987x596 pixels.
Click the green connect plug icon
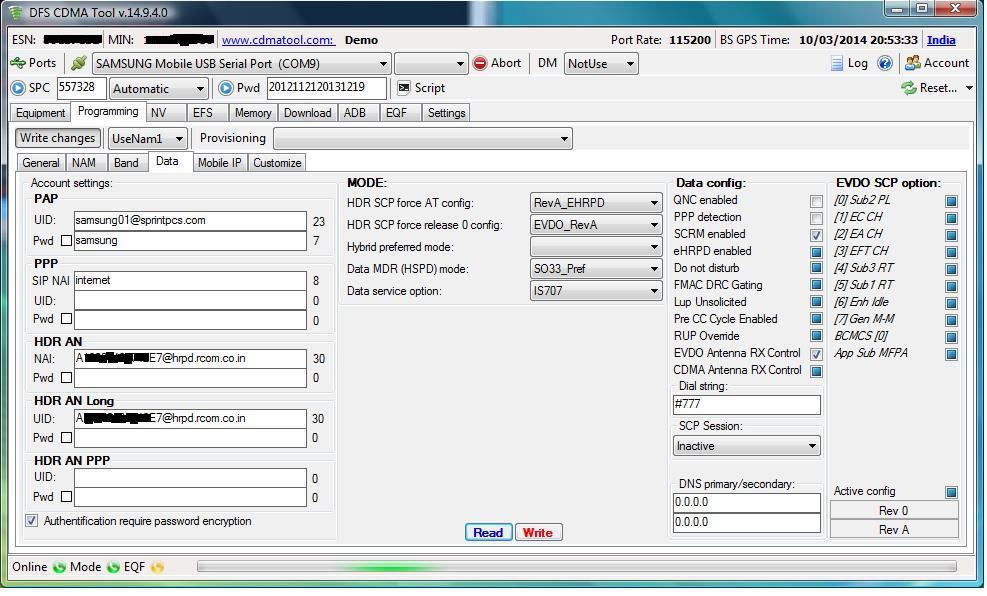click(79, 63)
